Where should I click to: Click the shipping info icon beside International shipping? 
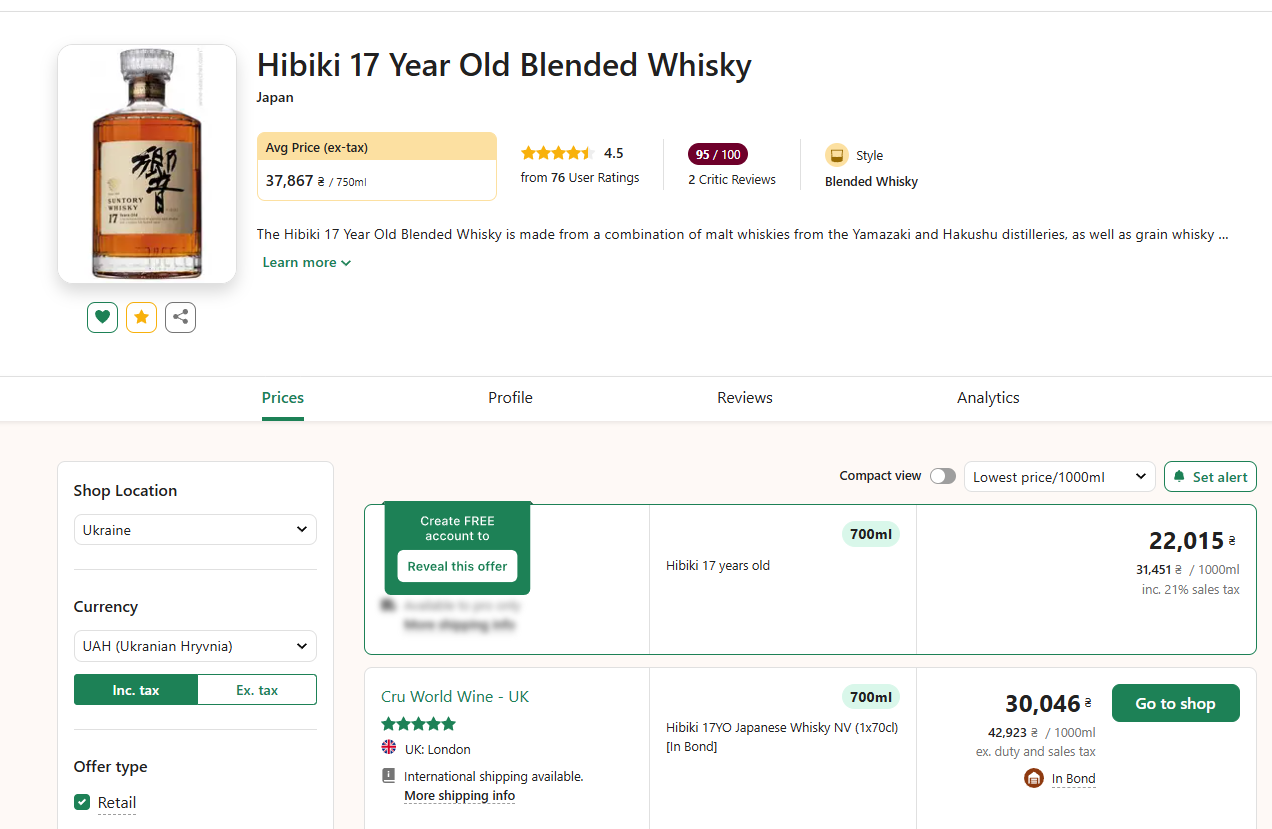[389, 776]
